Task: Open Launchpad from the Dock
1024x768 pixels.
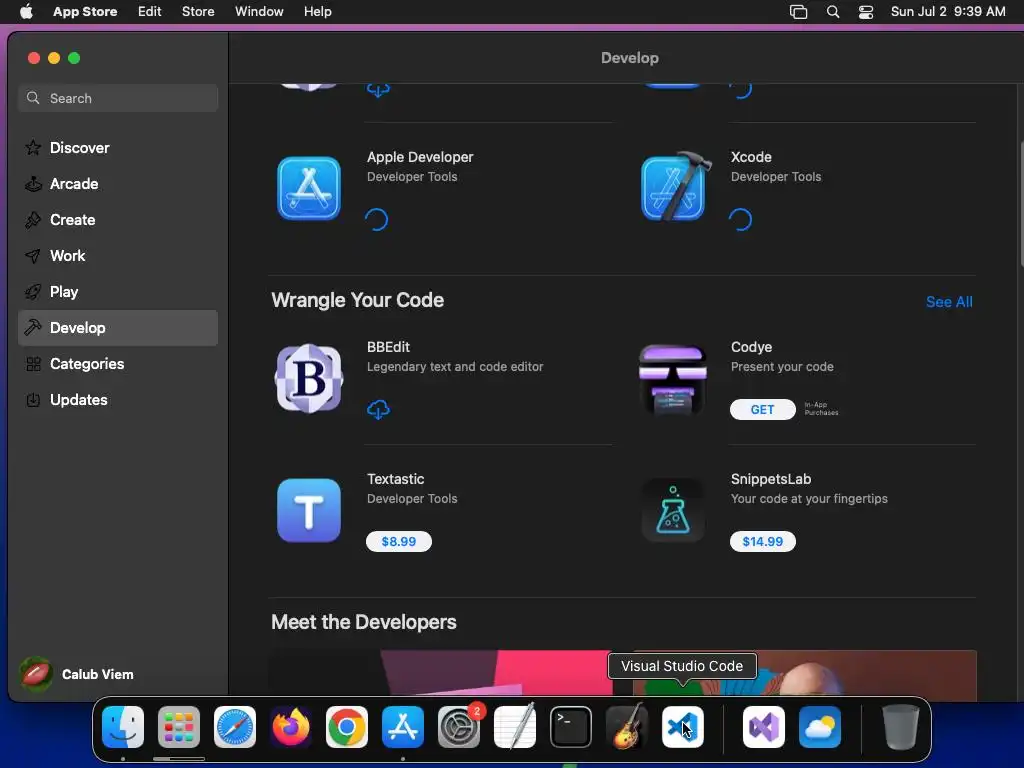Action: coord(179,727)
